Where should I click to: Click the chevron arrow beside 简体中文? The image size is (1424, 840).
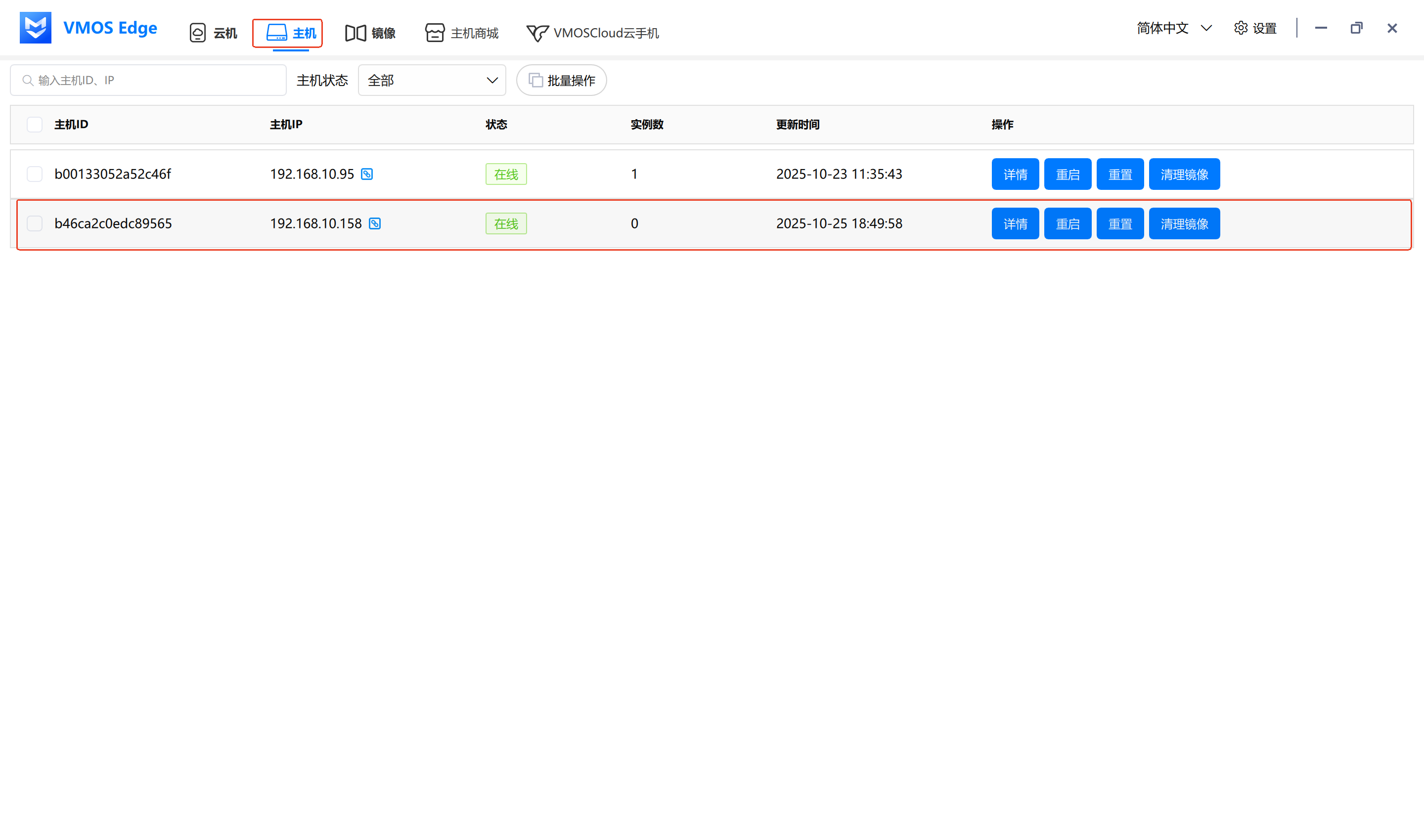pos(1205,28)
